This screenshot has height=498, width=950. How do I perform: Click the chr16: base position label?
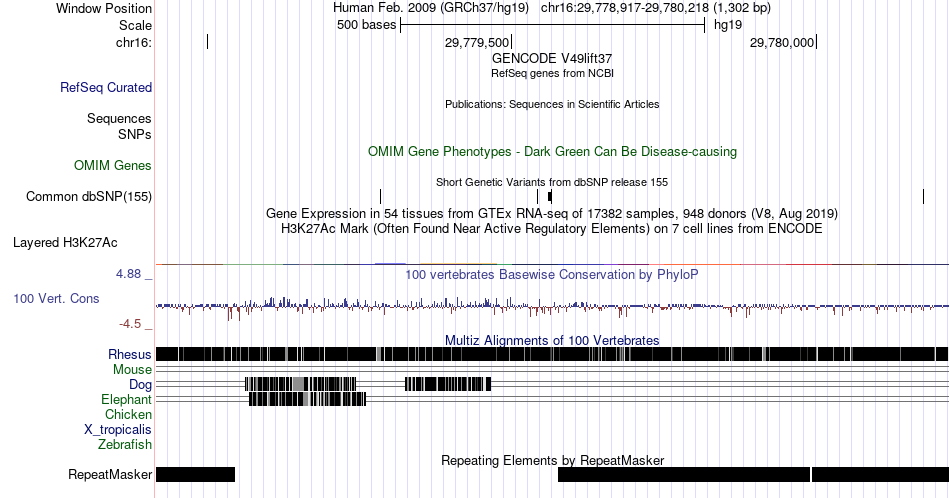tap(134, 42)
